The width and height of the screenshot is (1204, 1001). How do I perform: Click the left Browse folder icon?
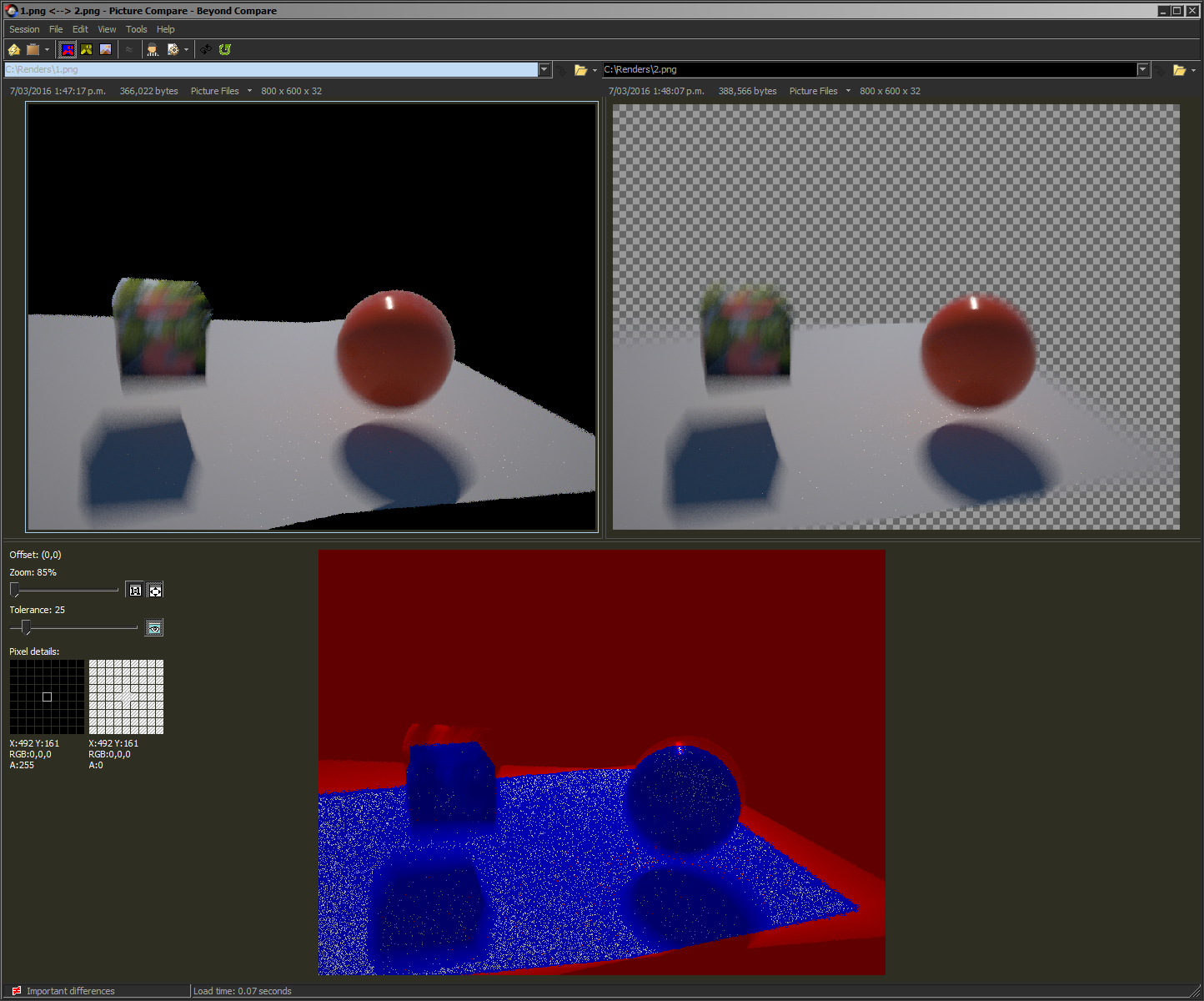point(580,70)
